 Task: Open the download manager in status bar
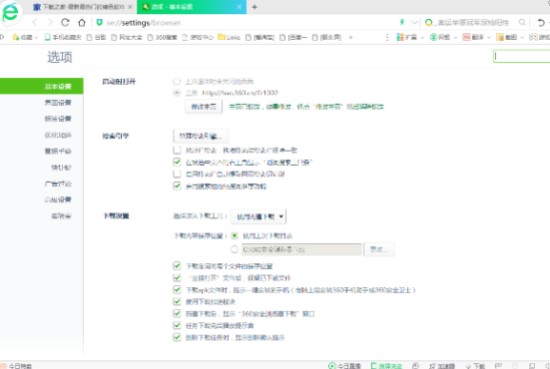[475, 366]
